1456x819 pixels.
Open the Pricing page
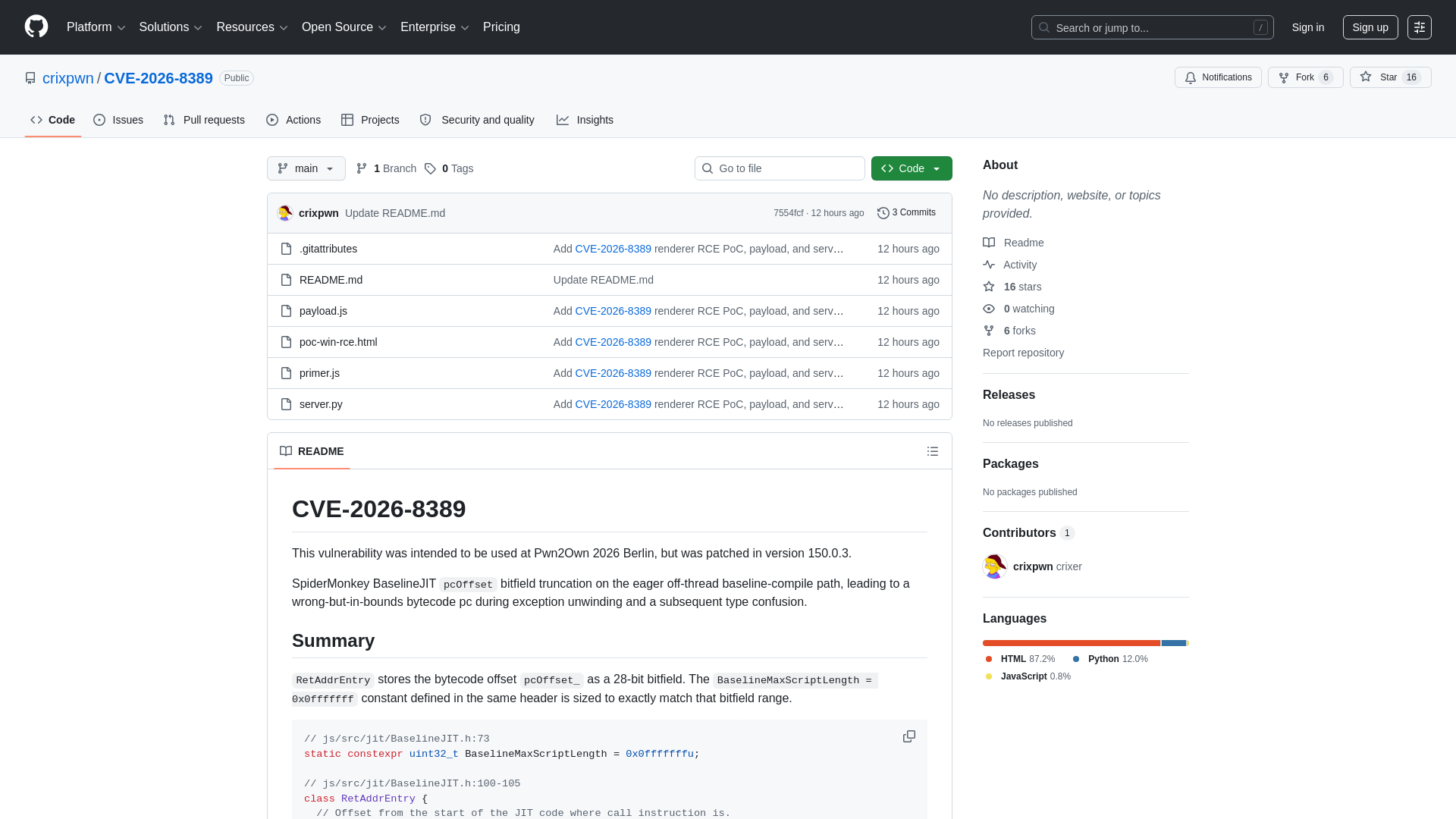click(x=501, y=27)
